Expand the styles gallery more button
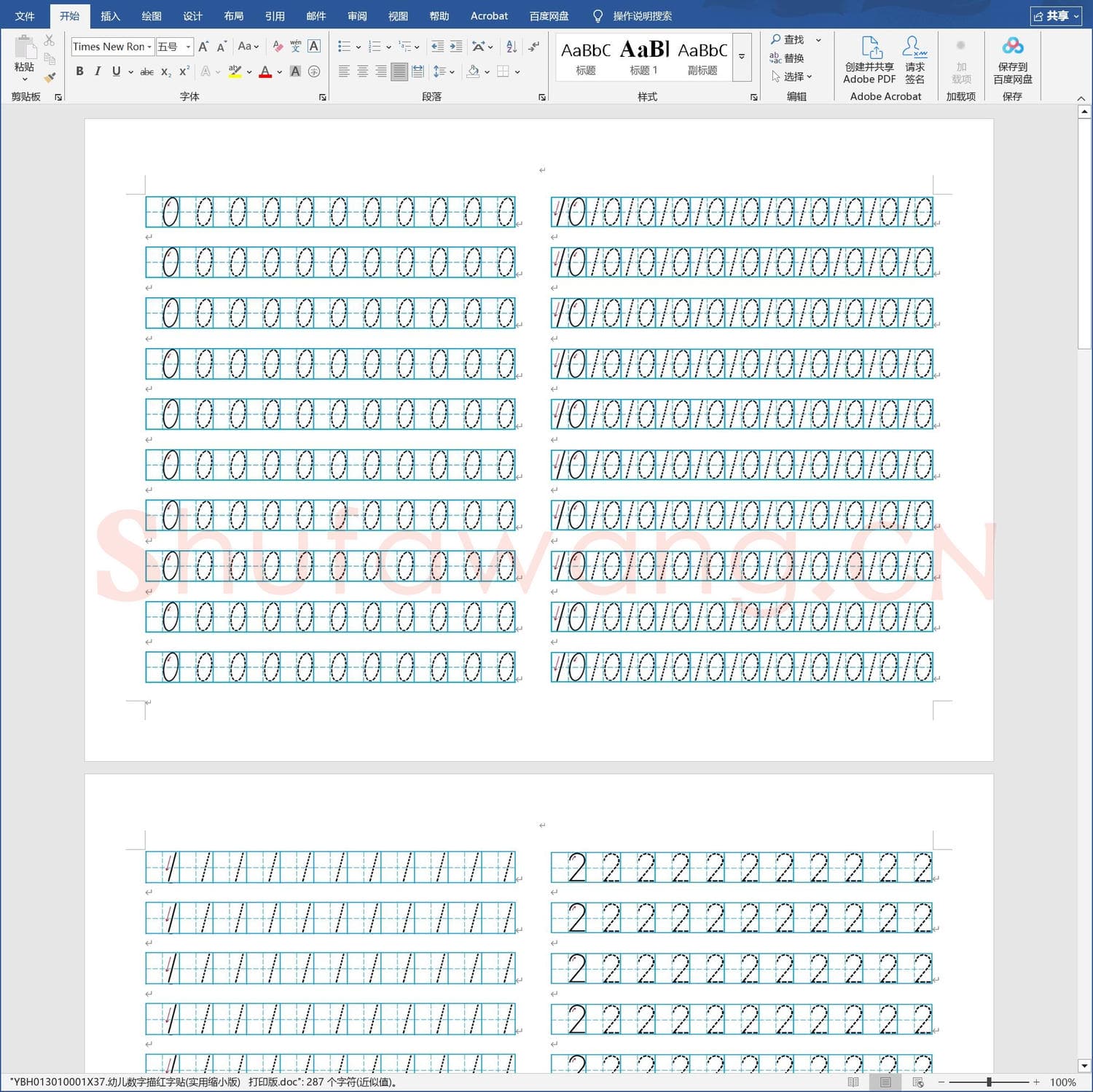Image resolution: width=1093 pixels, height=1092 pixels. [742, 56]
